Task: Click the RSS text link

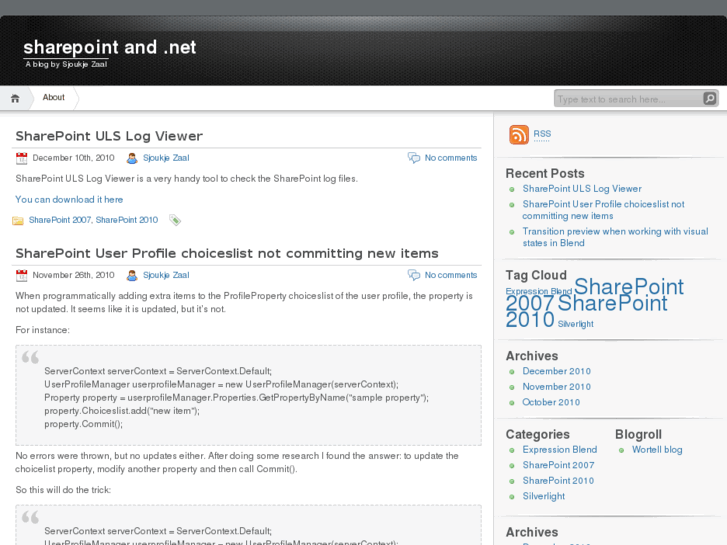Action: pyautogui.click(x=542, y=134)
